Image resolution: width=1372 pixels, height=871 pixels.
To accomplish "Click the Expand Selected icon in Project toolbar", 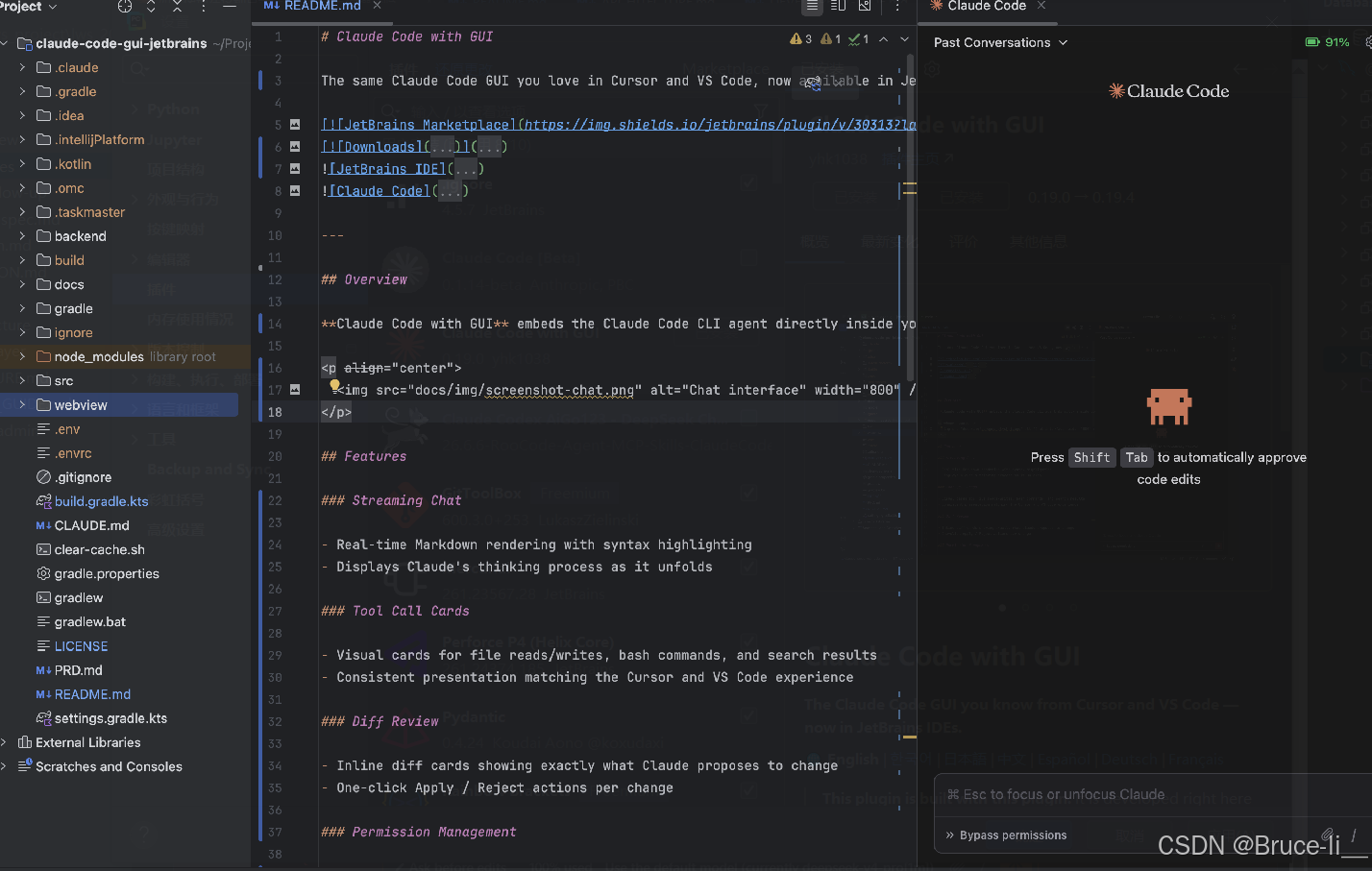I will (x=151, y=7).
